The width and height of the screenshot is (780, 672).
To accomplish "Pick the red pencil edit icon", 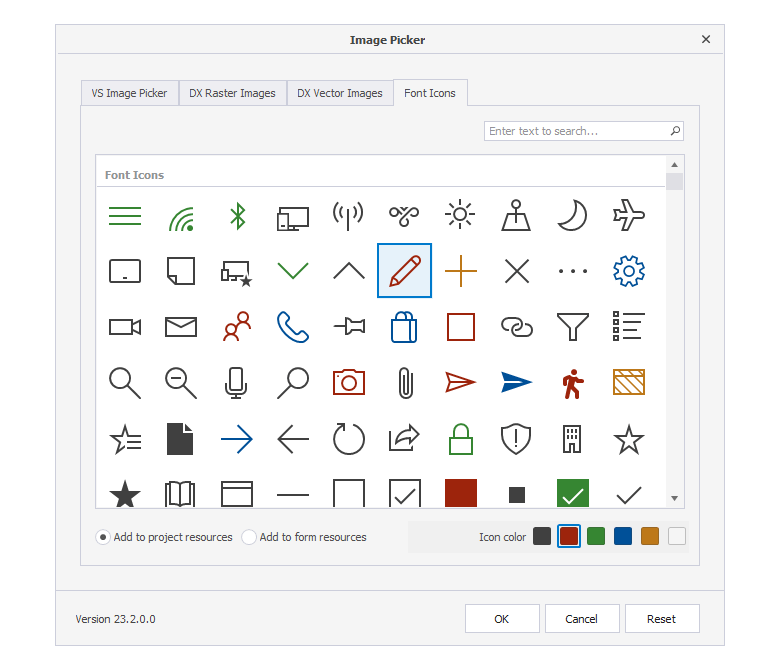I will (x=404, y=271).
